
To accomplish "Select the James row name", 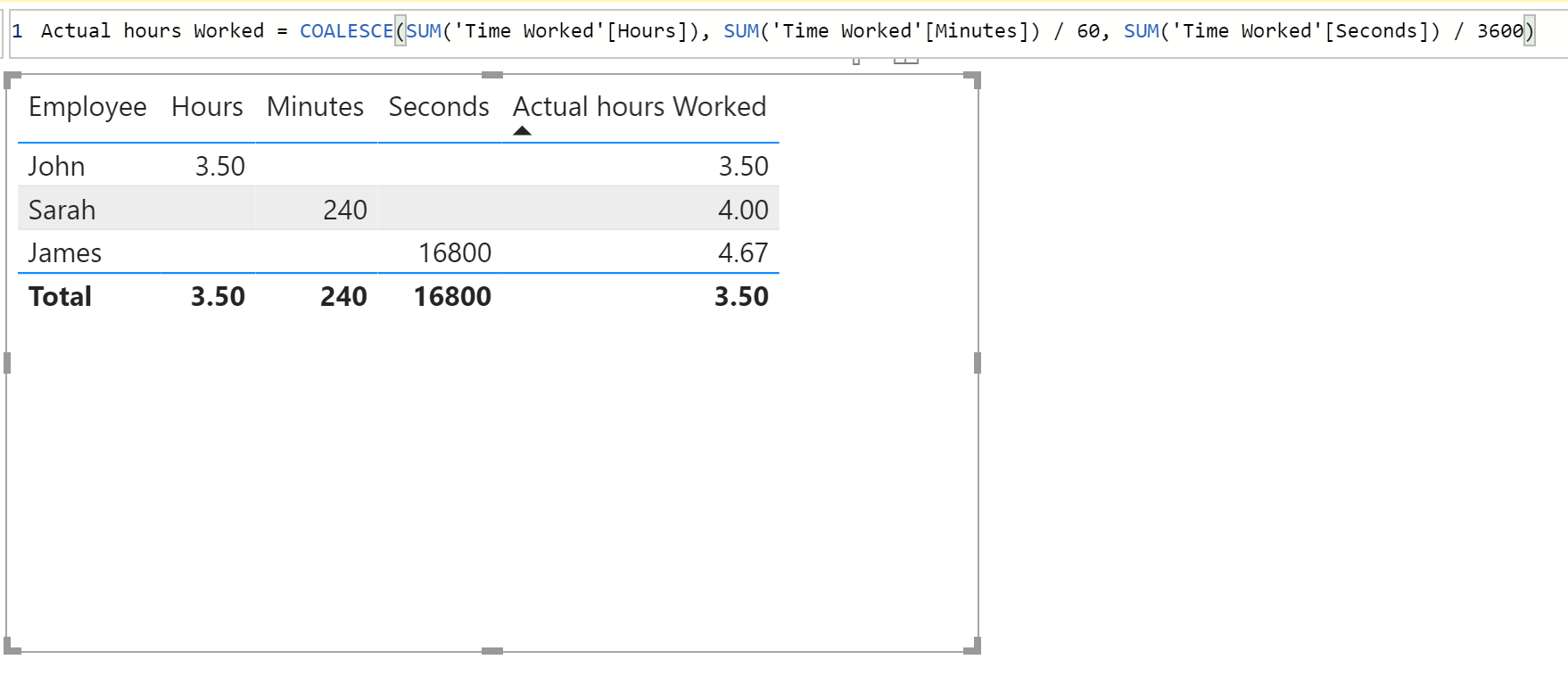I will tap(65, 253).
